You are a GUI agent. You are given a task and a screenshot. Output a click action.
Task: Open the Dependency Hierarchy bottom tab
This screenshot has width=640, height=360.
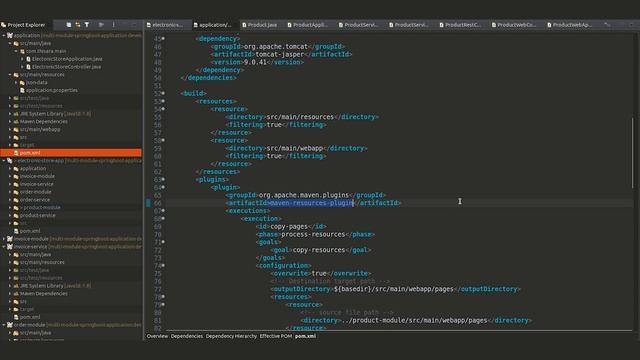click(x=231, y=336)
